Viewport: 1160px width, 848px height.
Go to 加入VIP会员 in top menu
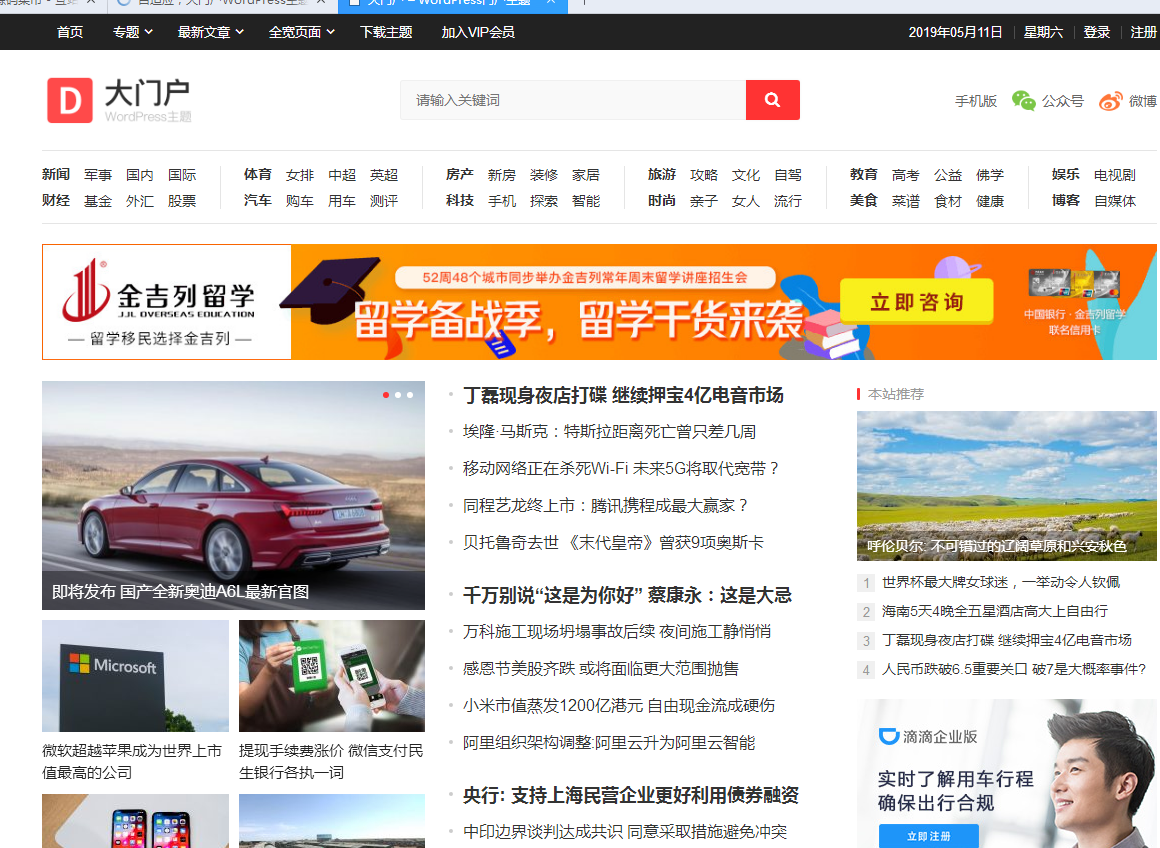tap(478, 32)
